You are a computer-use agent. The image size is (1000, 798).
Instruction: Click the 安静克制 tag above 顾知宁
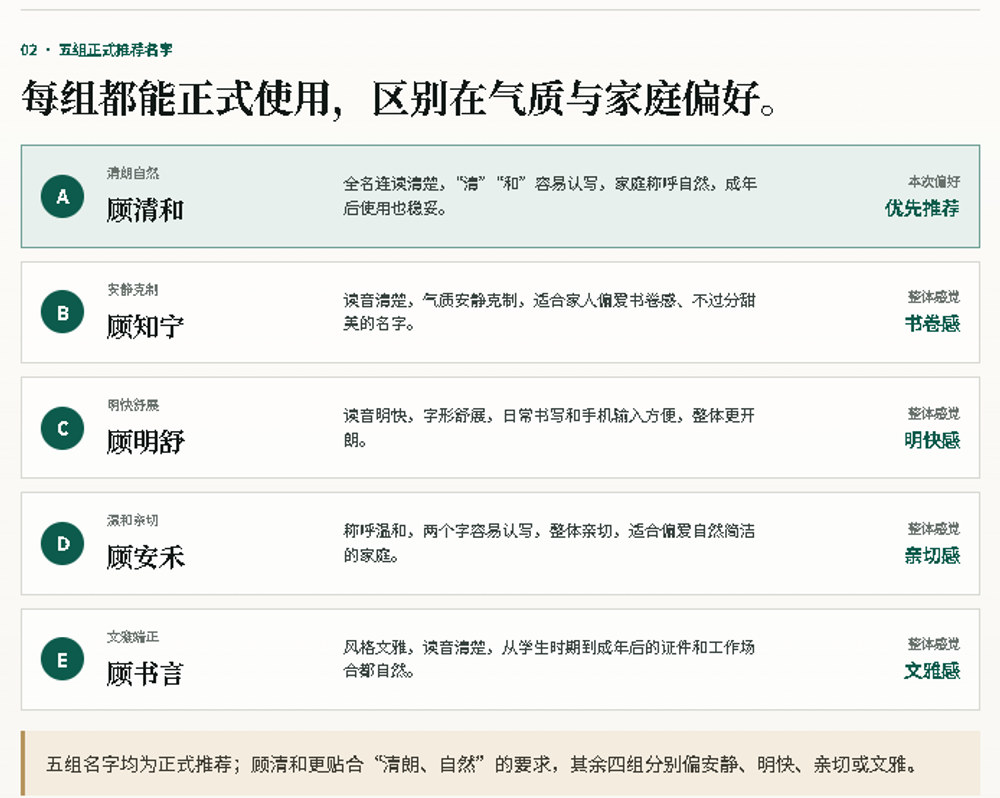[x=133, y=289]
